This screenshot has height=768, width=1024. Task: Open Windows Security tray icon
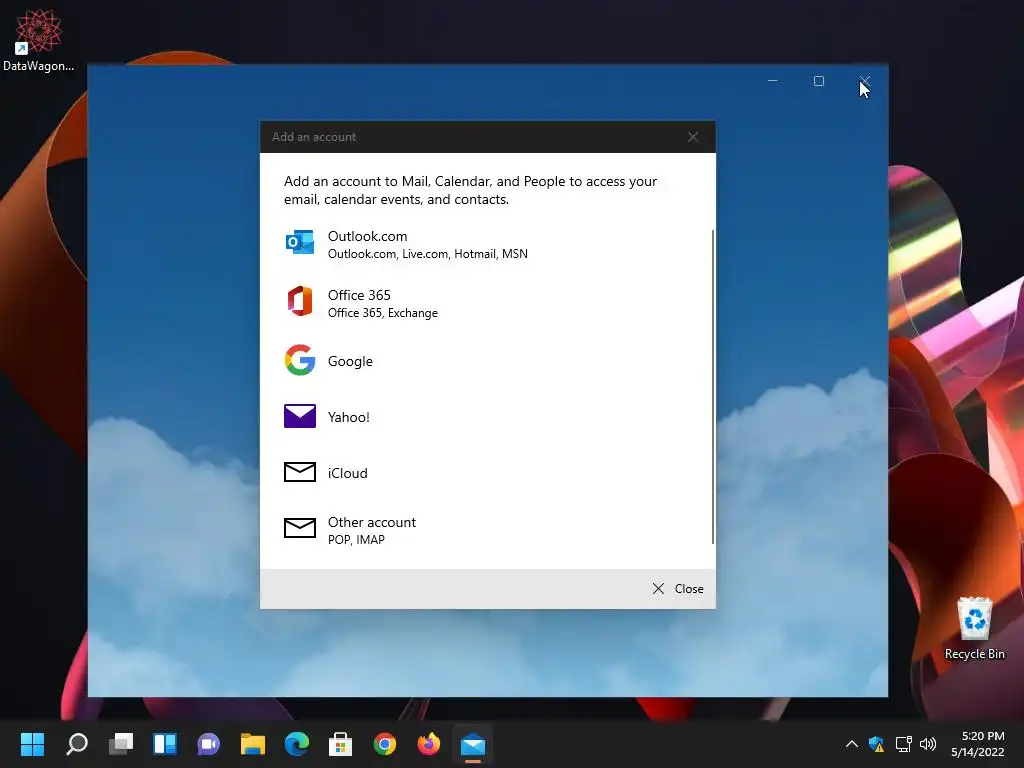pyautogui.click(x=876, y=744)
